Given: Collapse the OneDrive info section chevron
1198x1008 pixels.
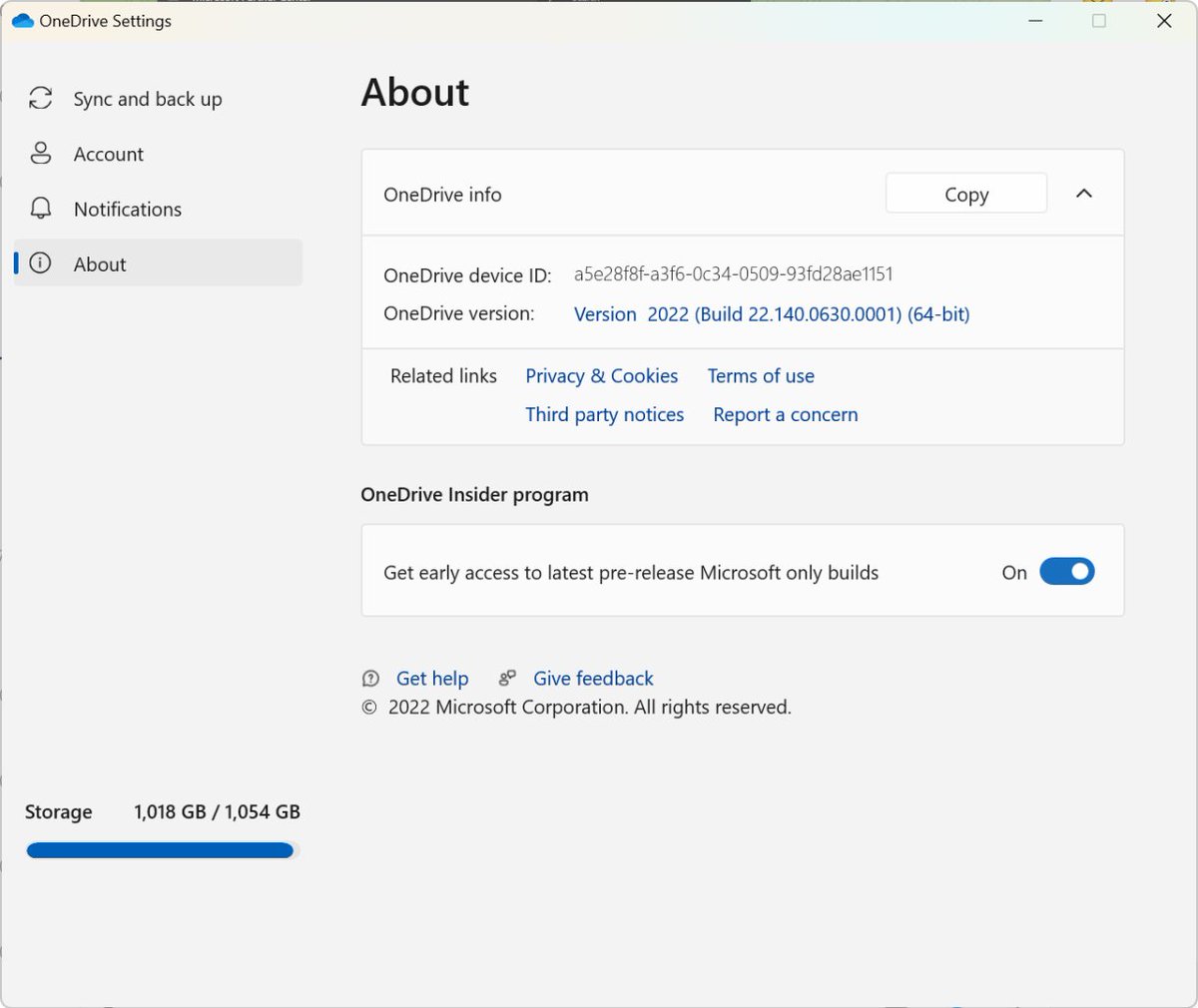Looking at the screenshot, I should (x=1084, y=194).
